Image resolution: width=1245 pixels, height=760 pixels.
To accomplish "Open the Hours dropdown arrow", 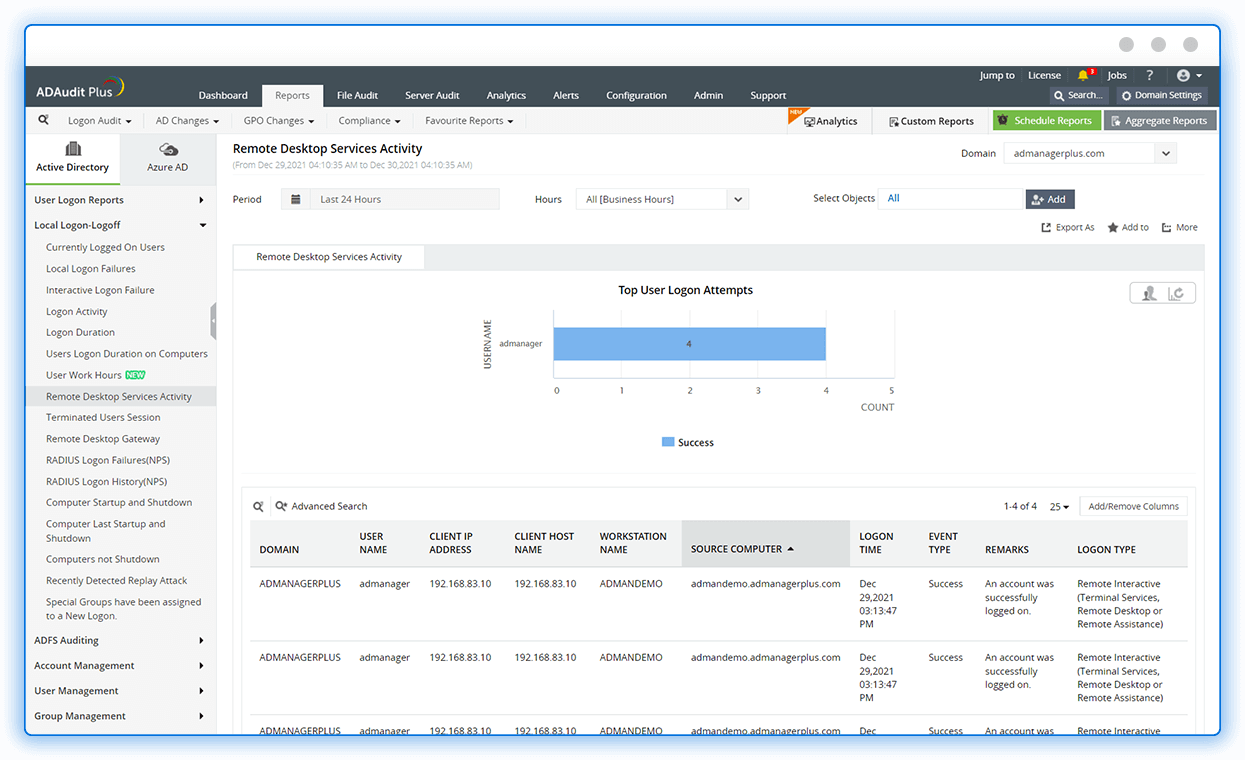I will click(737, 199).
